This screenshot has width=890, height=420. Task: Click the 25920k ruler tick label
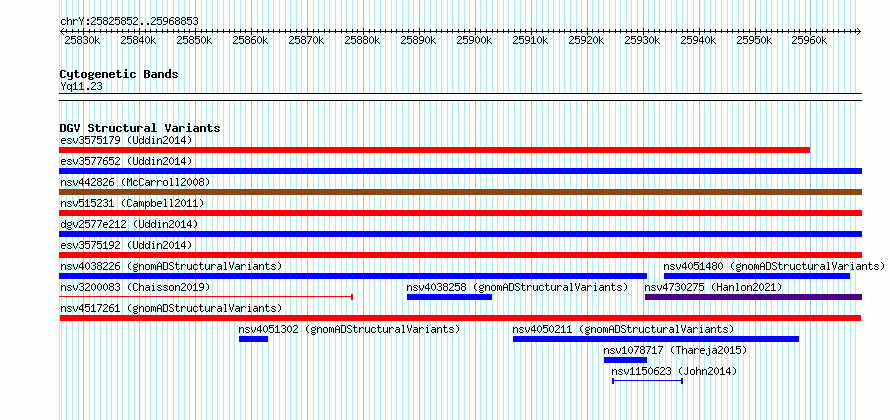coord(586,40)
